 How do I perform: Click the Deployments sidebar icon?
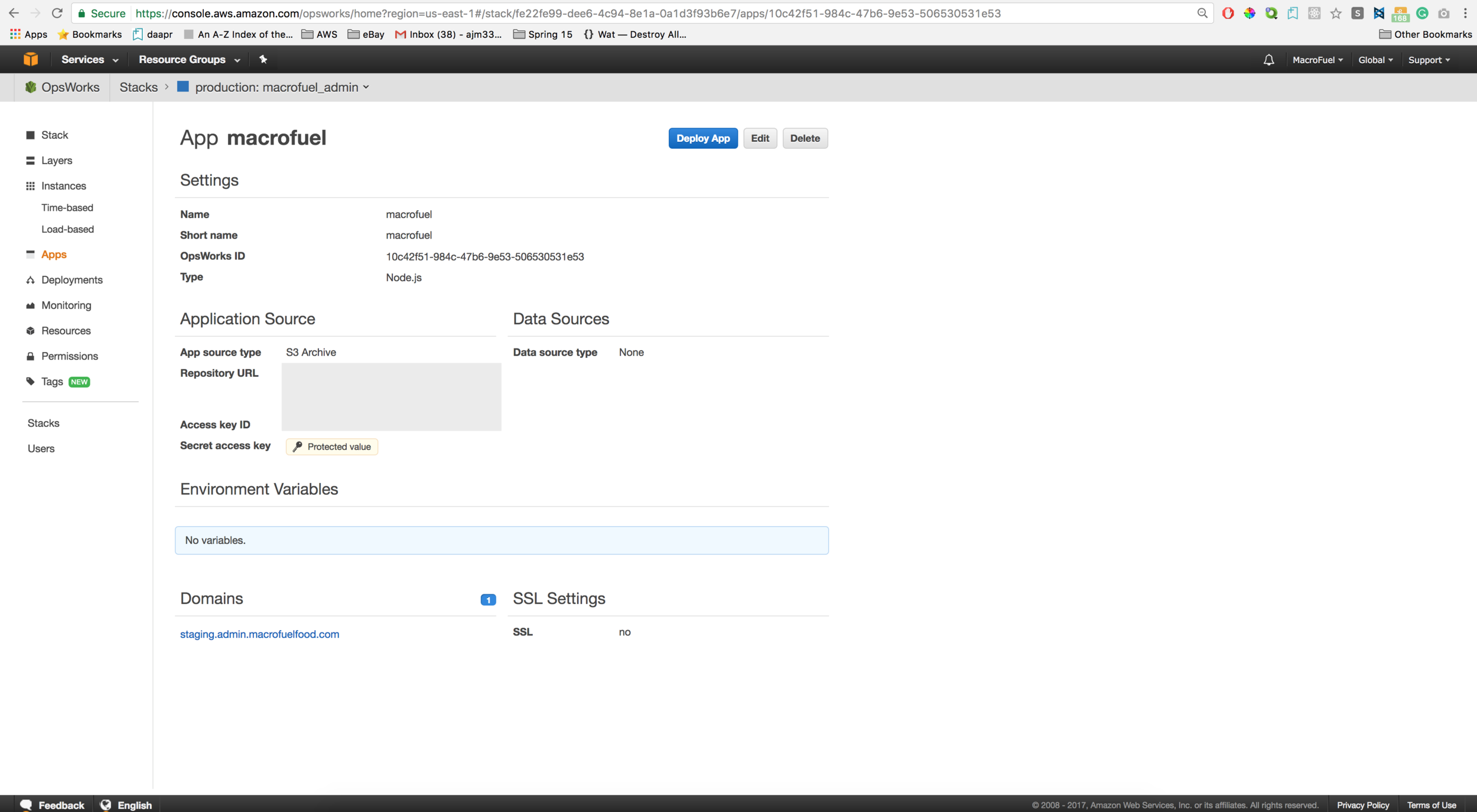point(31,280)
